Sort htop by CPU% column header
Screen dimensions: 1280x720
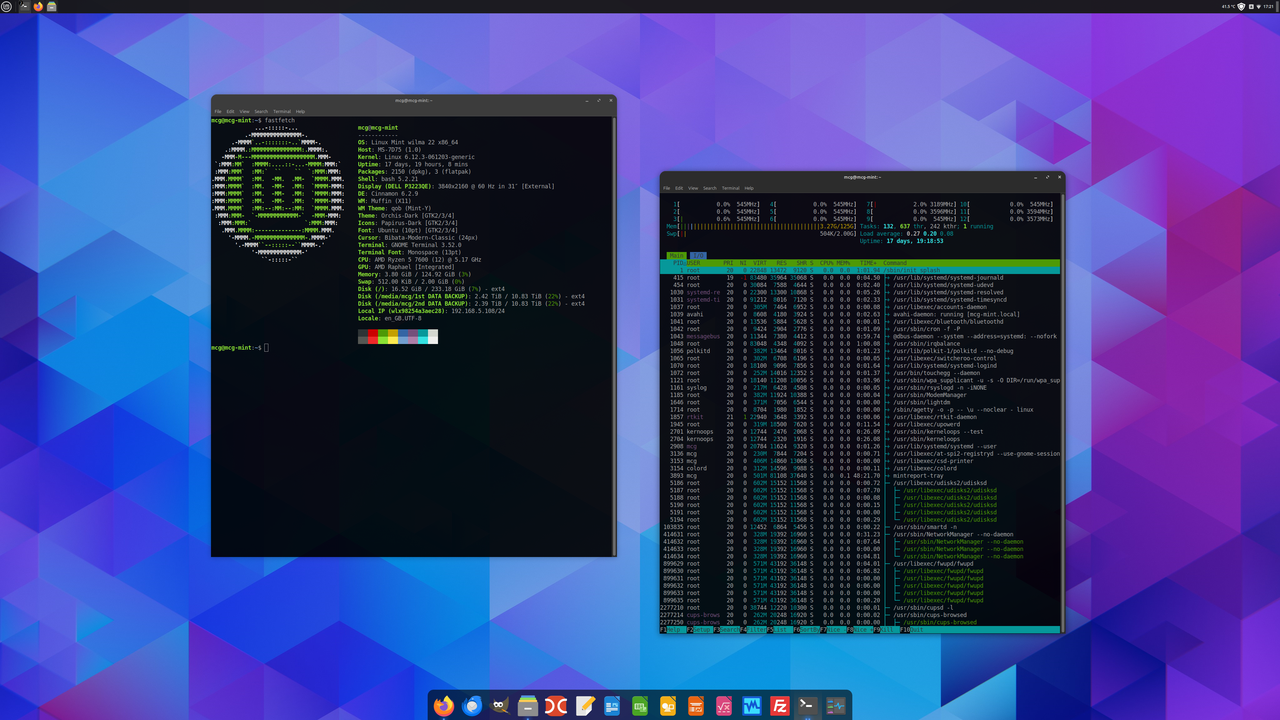coord(827,263)
